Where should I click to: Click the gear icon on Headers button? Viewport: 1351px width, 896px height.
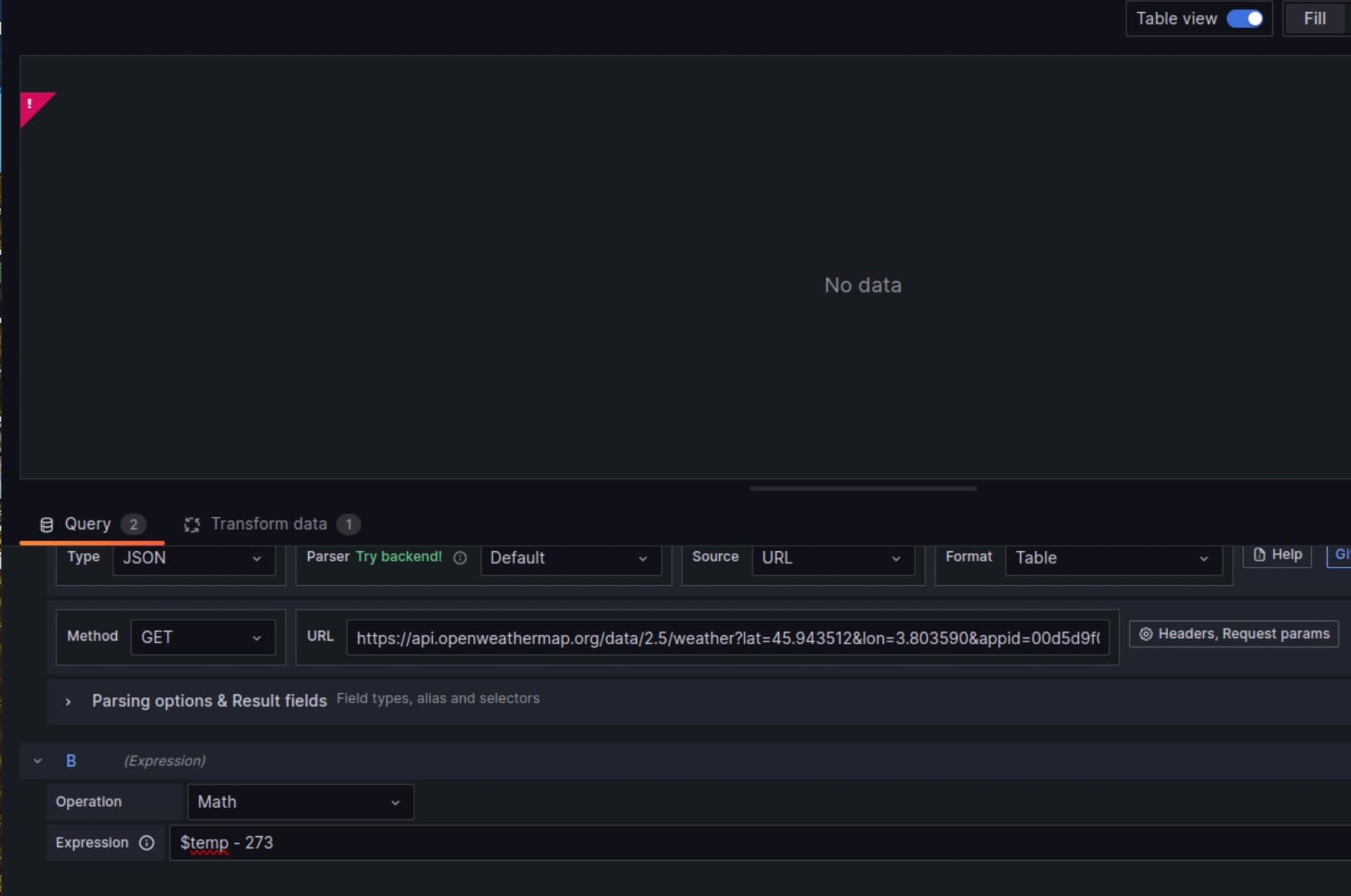coord(1146,634)
